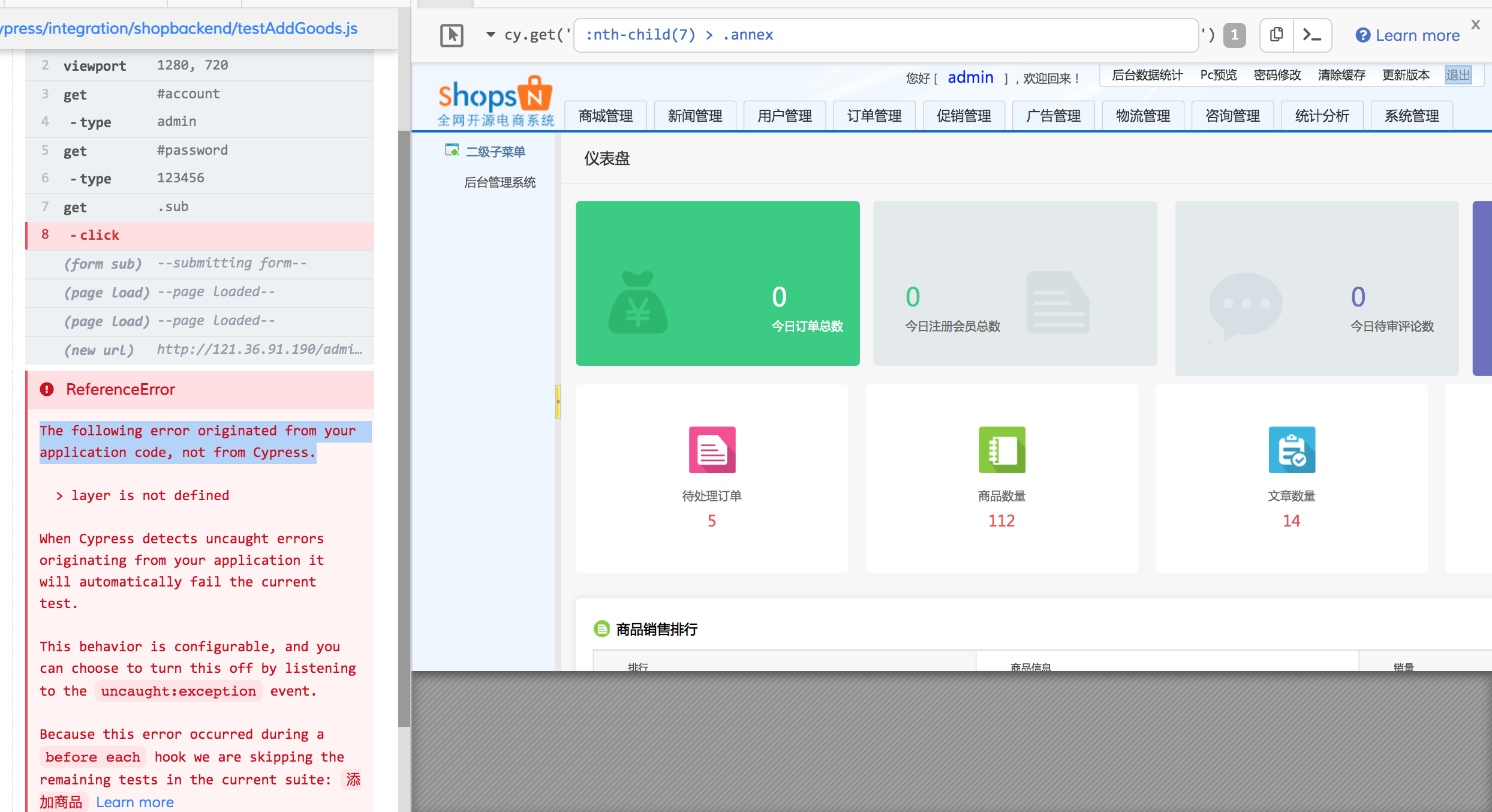Close the selector playground with X

1475,25
